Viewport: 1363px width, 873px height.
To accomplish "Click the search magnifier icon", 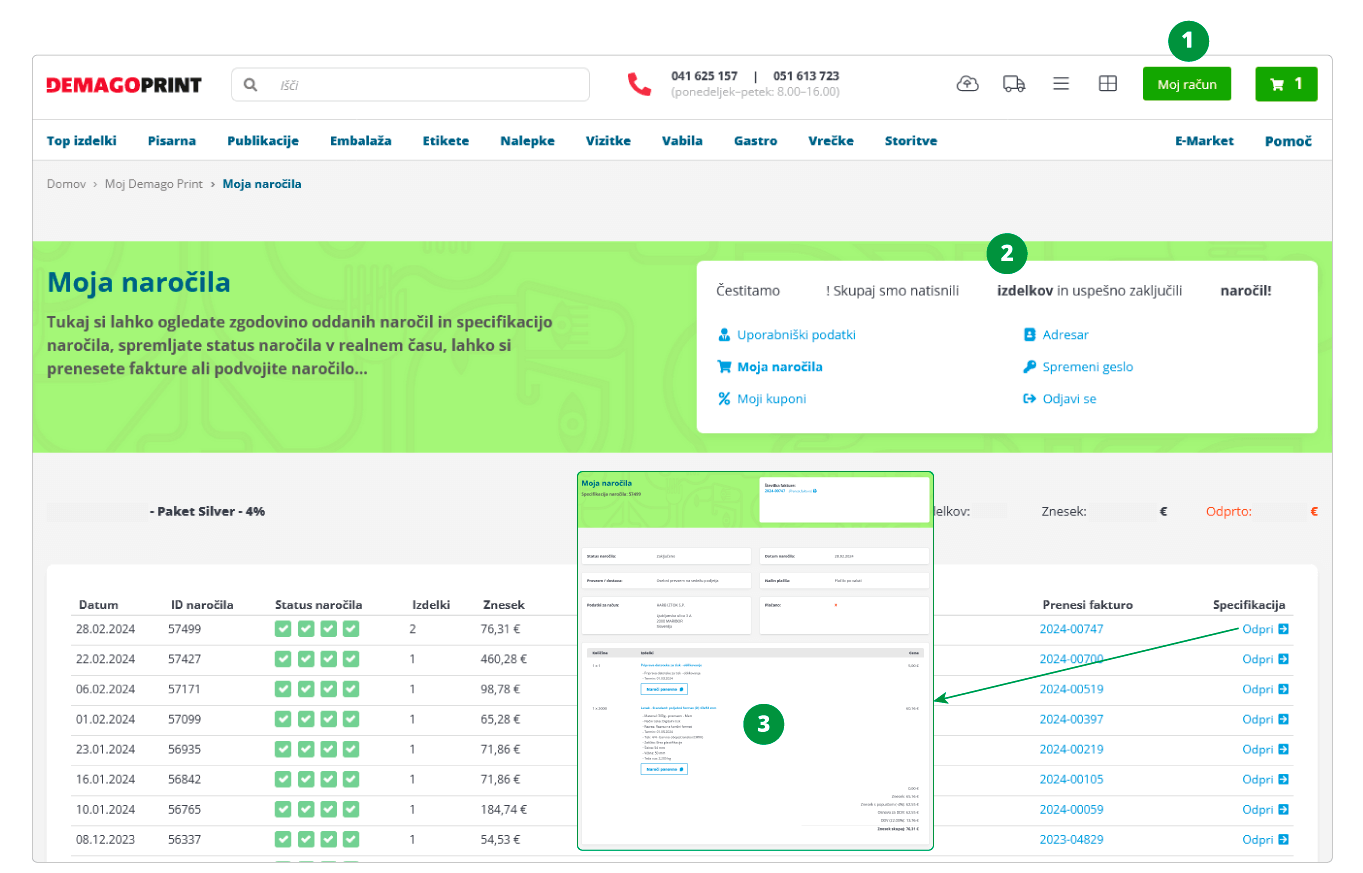I will (x=250, y=85).
